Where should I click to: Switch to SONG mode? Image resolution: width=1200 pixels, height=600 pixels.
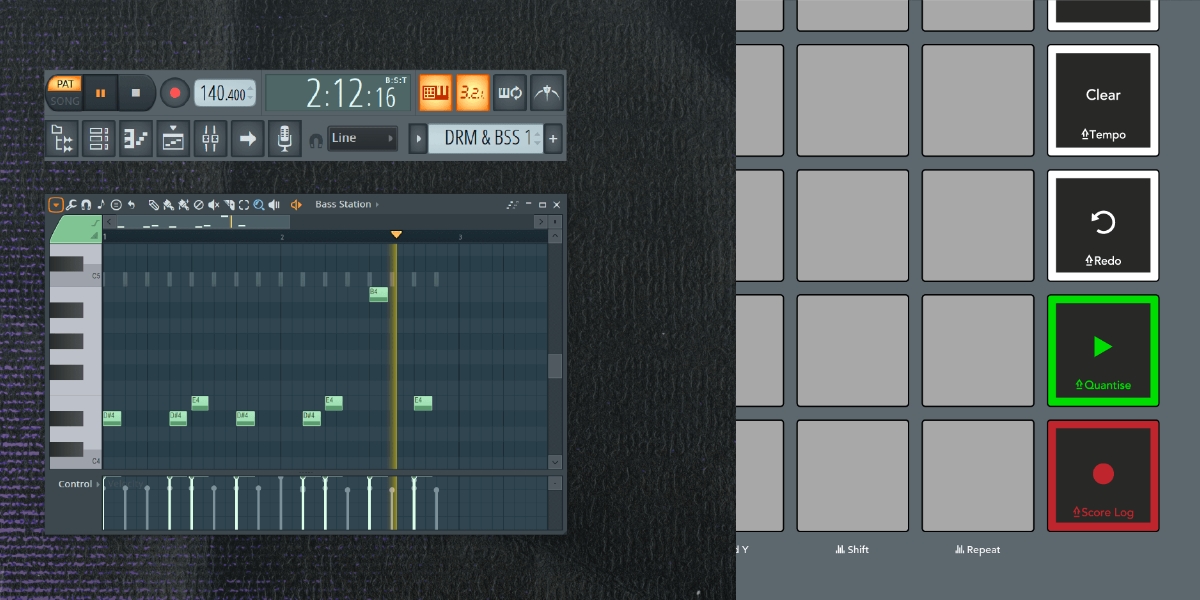tap(65, 101)
